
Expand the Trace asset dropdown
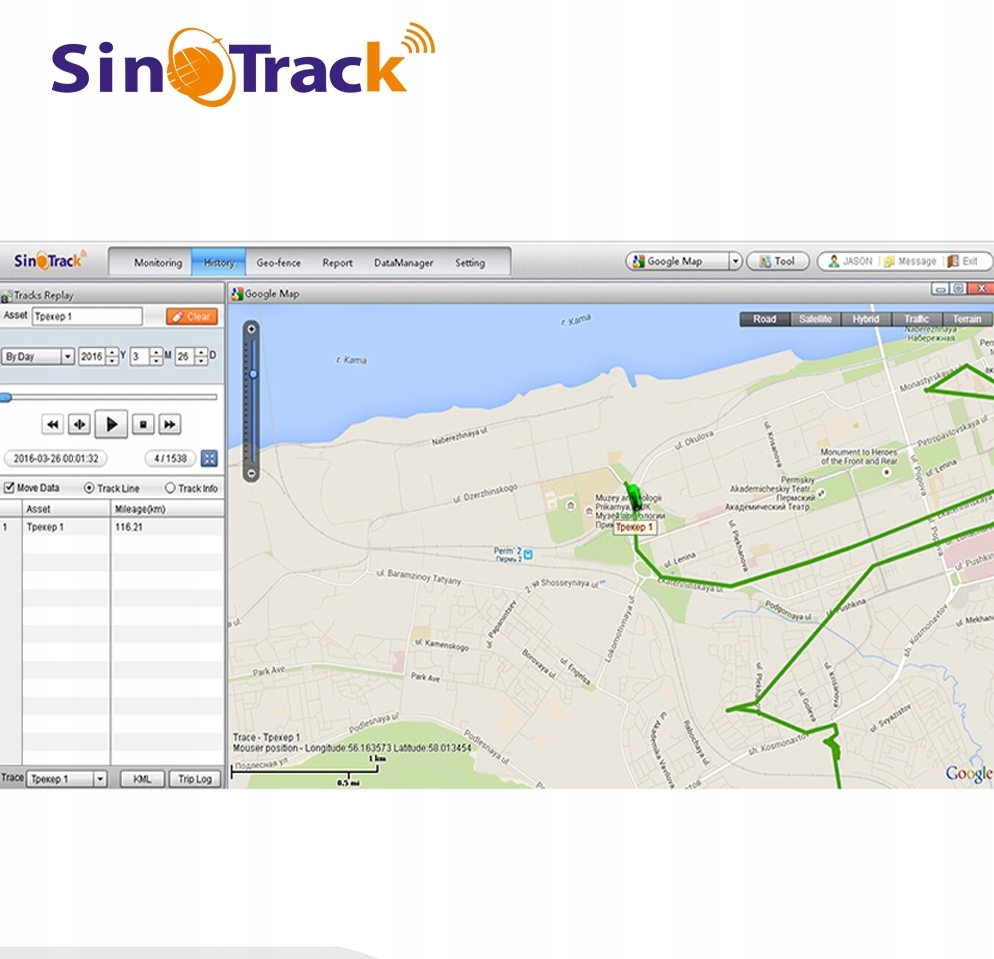(x=100, y=778)
